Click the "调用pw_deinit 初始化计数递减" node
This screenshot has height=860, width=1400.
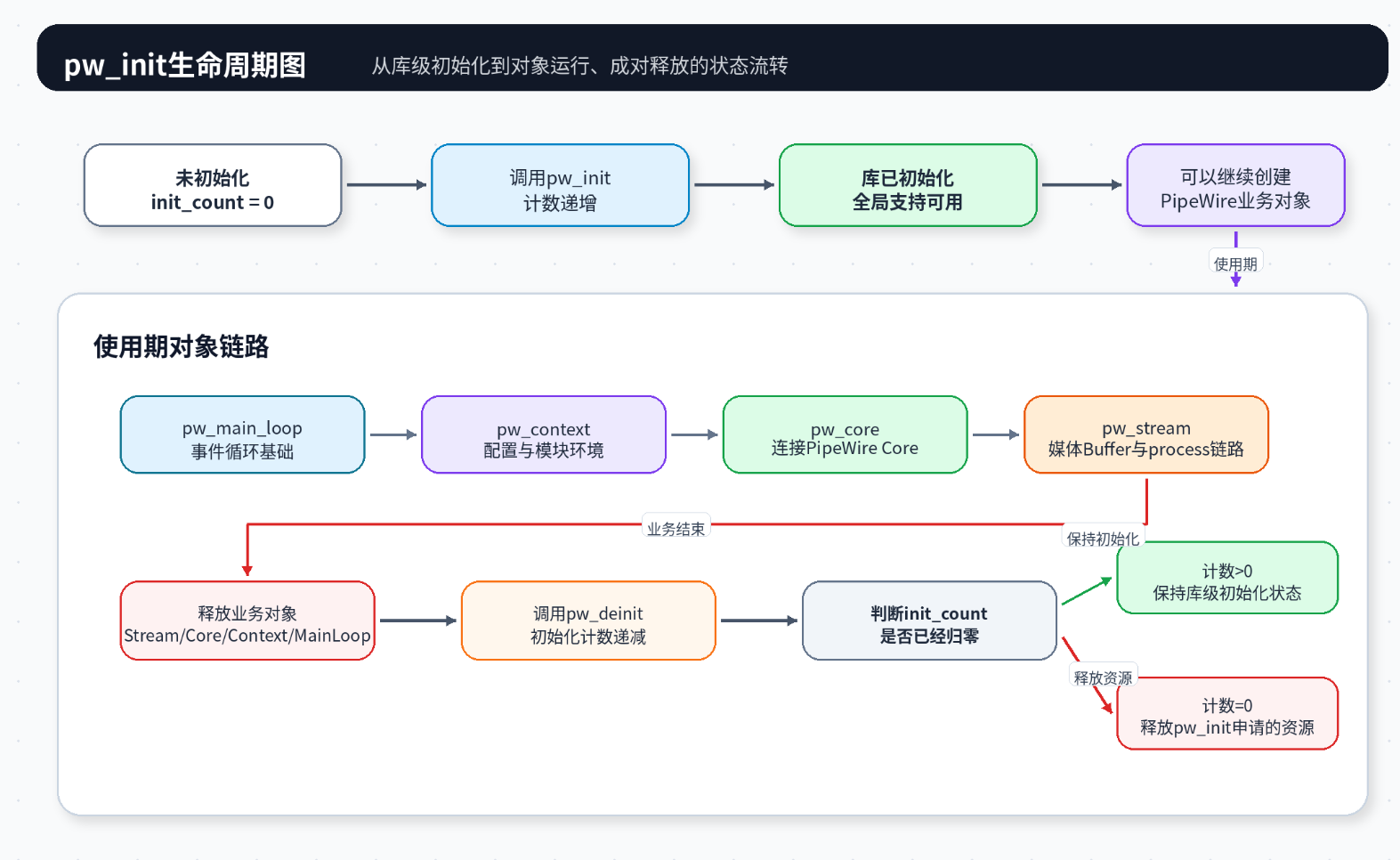pyautogui.click(x=588, y=621)
